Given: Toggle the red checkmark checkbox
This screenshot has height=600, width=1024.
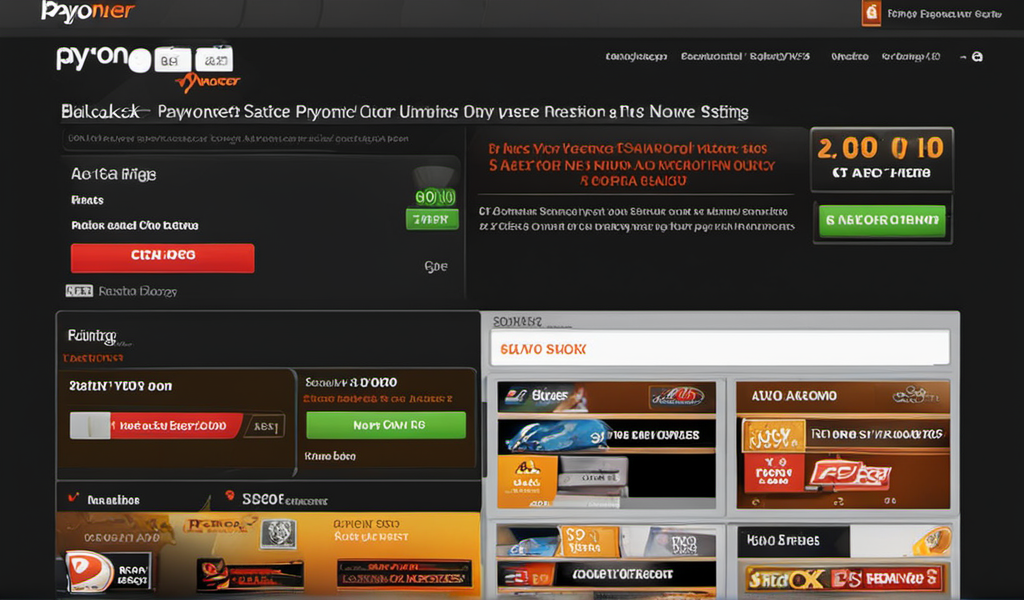Looking at the screenshot, I should (x=72, y=497).
